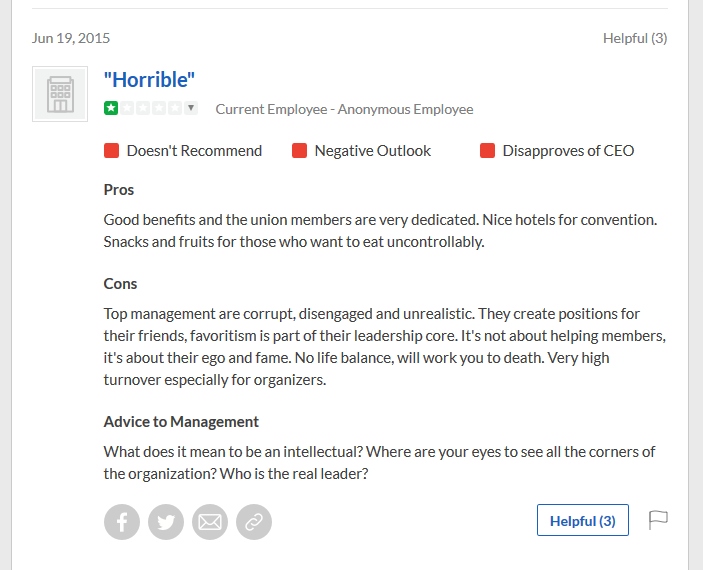Image resolution: width=703 pixels, height=570 pixels.
Task: Copy review link with chain icon
Action: 254,522
